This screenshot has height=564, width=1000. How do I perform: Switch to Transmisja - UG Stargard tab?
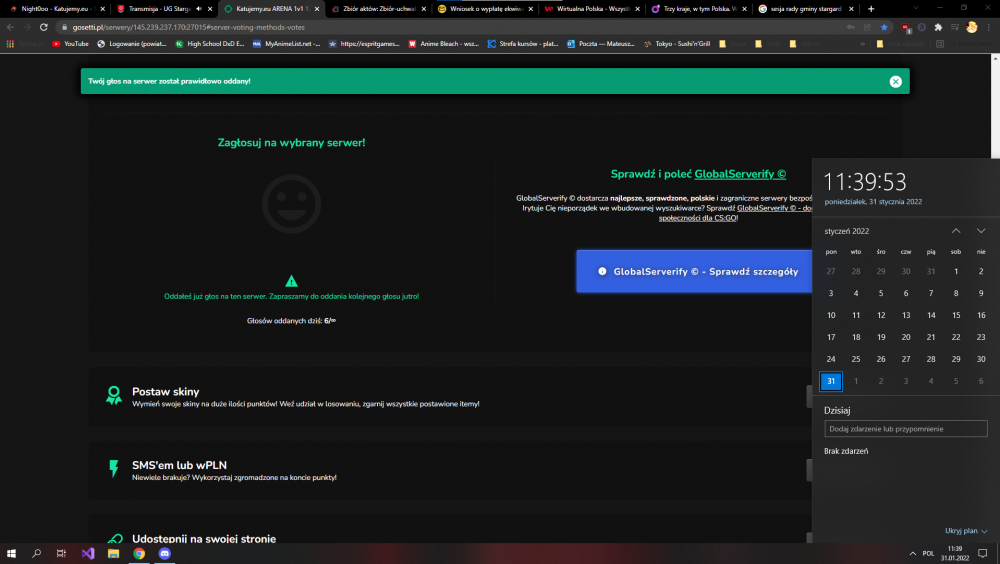tap(159, 9)
